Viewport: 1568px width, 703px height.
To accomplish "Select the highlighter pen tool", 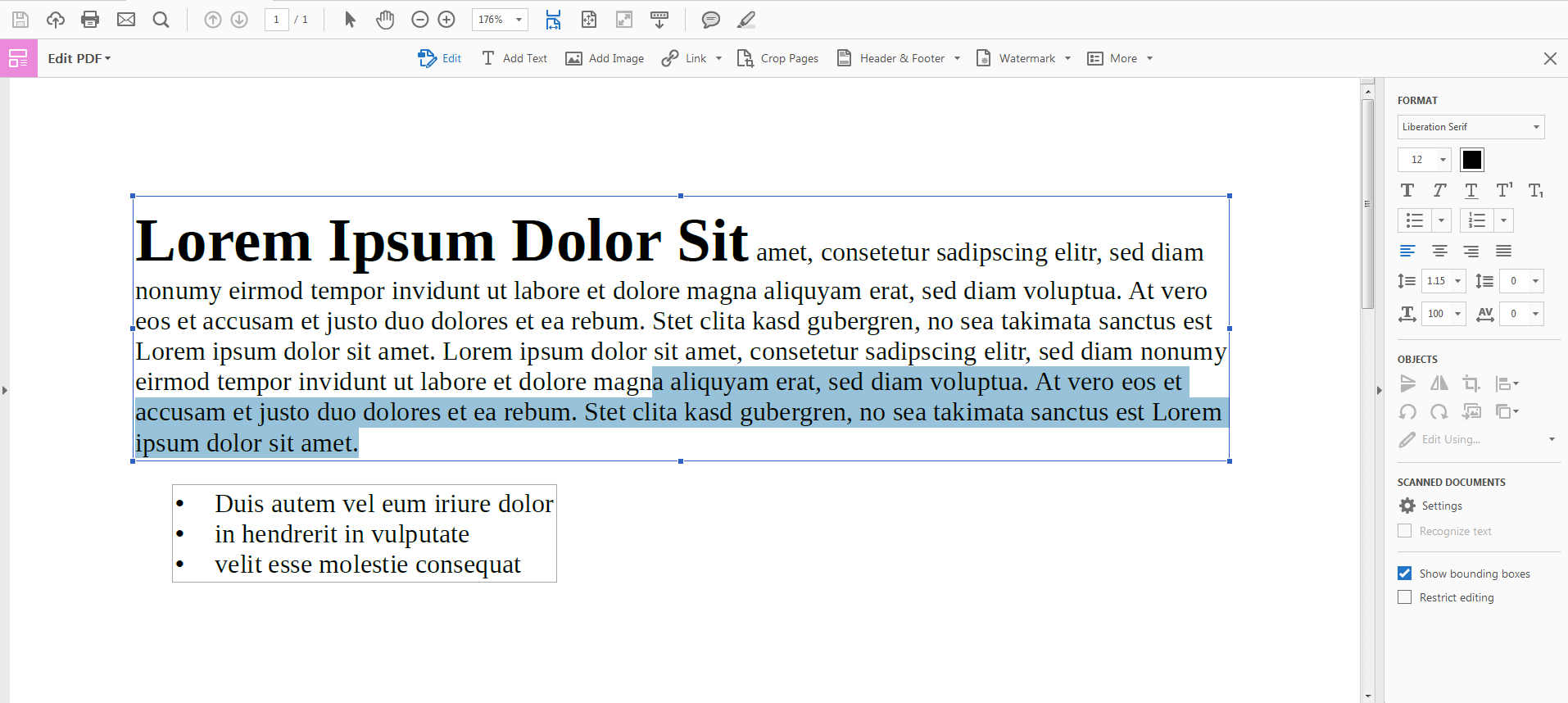I will [746, 20].
